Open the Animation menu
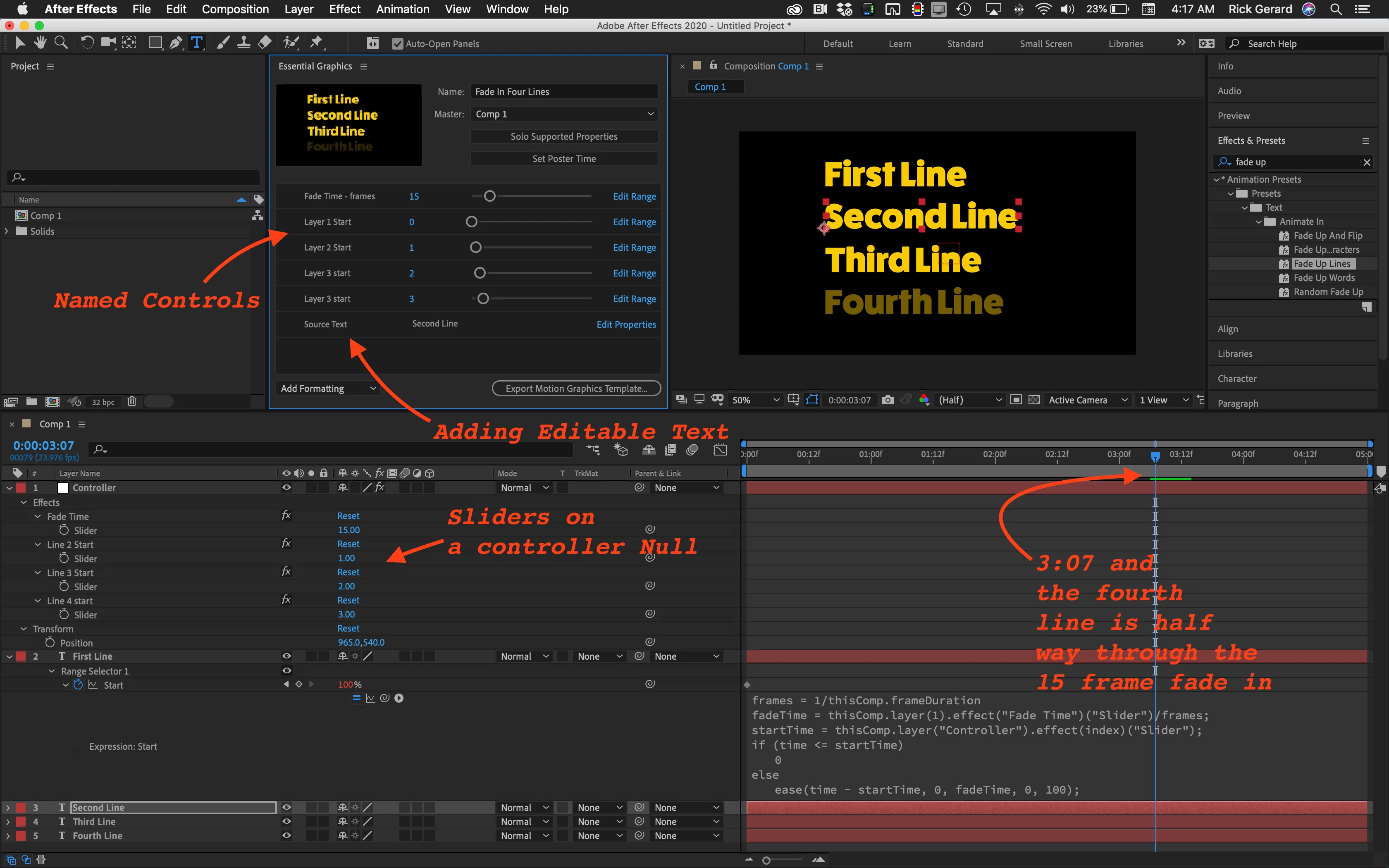The width and height of the screenshot is (1389, 868). click(402, 9)
